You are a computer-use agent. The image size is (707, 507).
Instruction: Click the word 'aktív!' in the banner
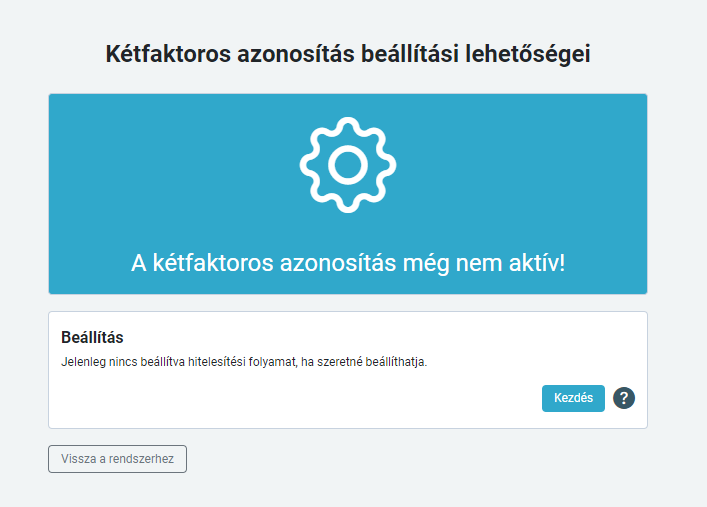point(537,263)
